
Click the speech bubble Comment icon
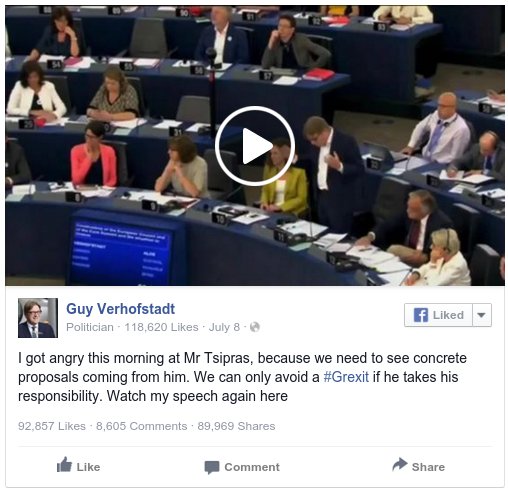click(212, 467)
